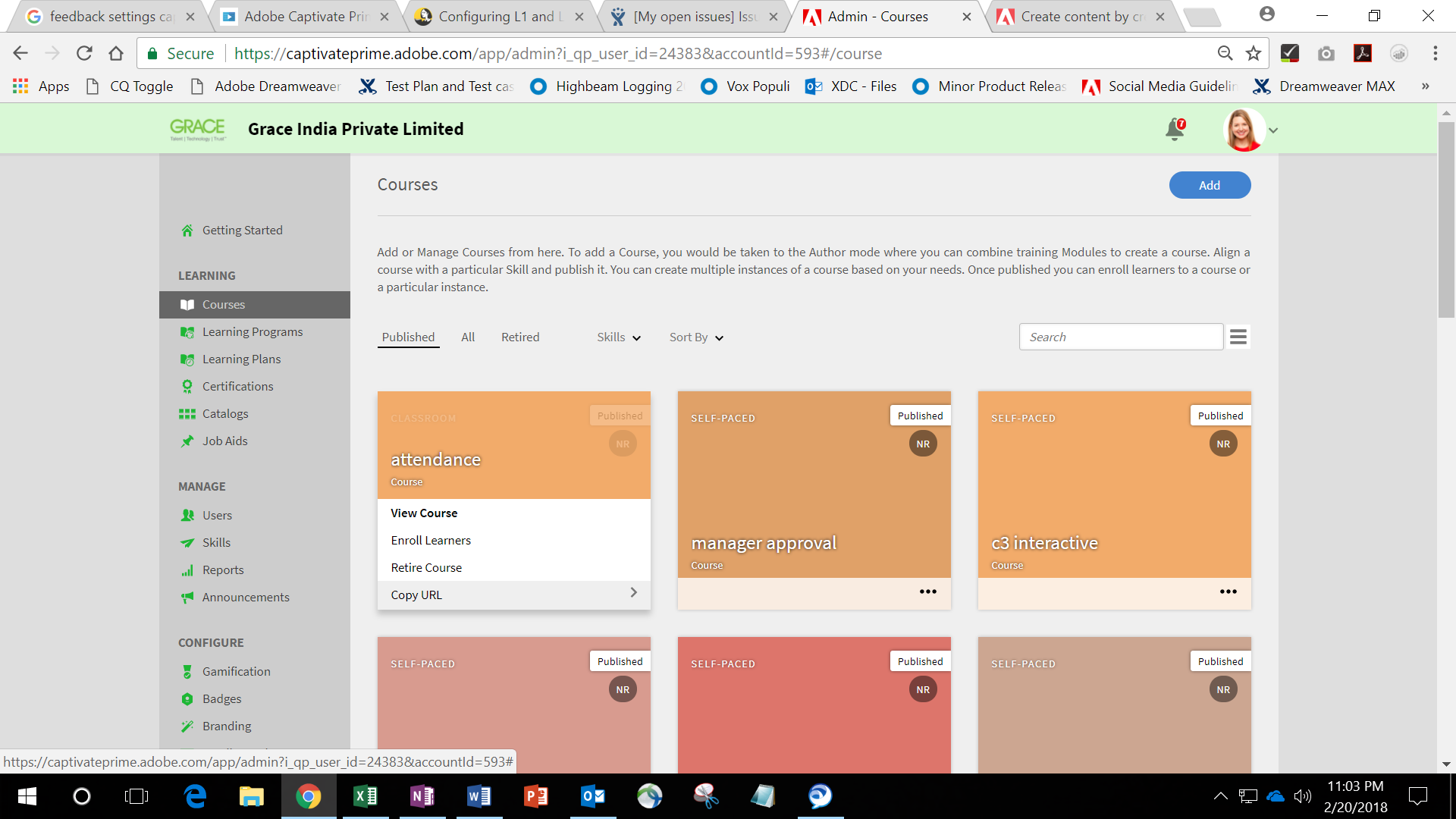Select Enroll Learners from context menu
Screen dimensions: 1456x819
click(430, 540)
